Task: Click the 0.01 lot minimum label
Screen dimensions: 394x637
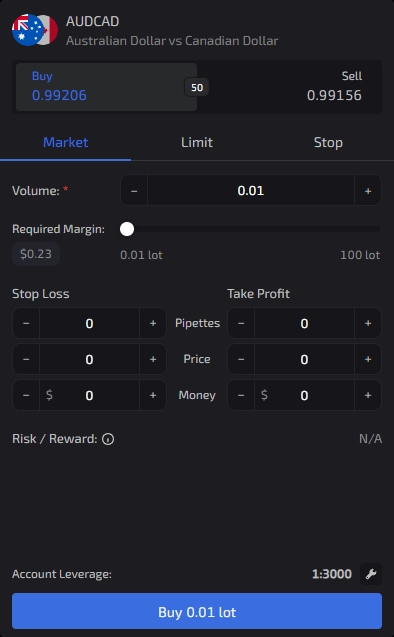Action: click(141, 255)
